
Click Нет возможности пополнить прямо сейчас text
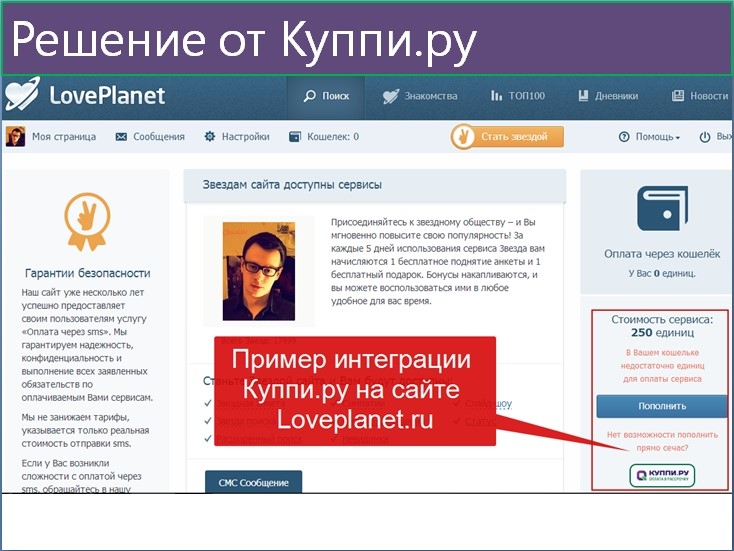pyautogui.click(x=662, y=441)
